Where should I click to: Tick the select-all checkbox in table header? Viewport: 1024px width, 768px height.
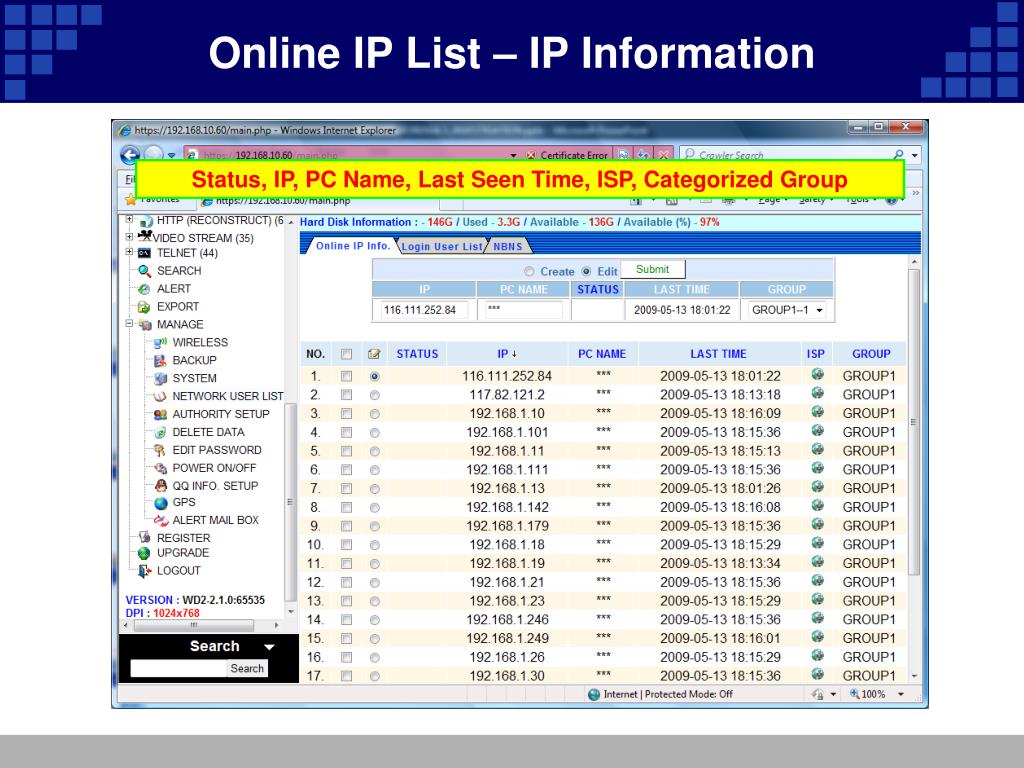346,354
